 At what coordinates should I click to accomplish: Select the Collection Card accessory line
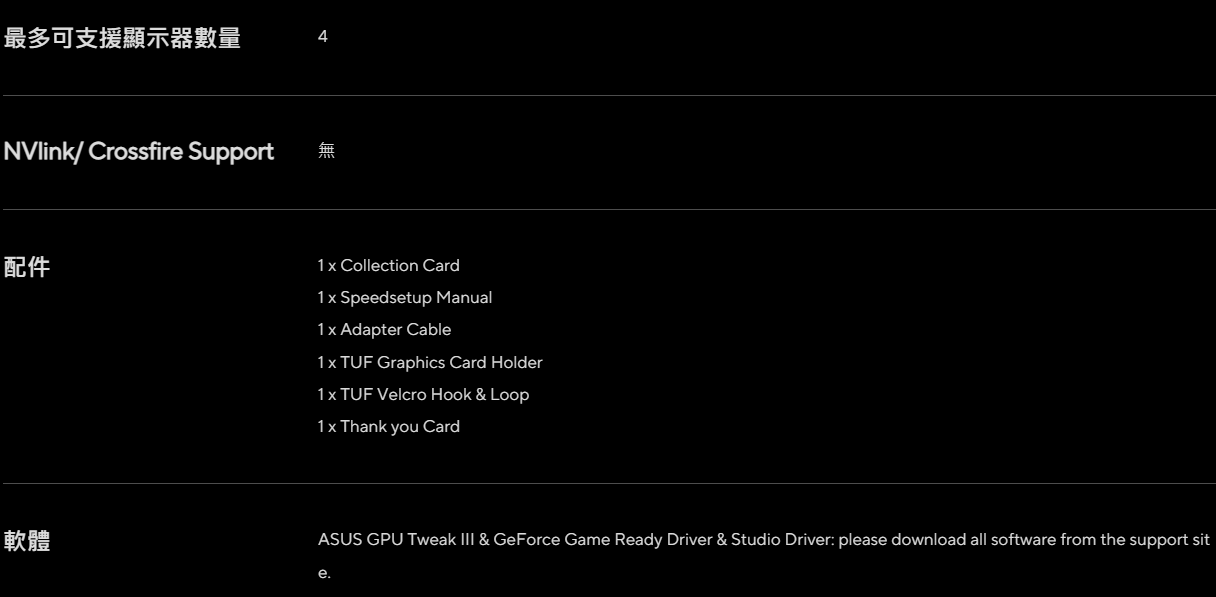click(389, 266)
